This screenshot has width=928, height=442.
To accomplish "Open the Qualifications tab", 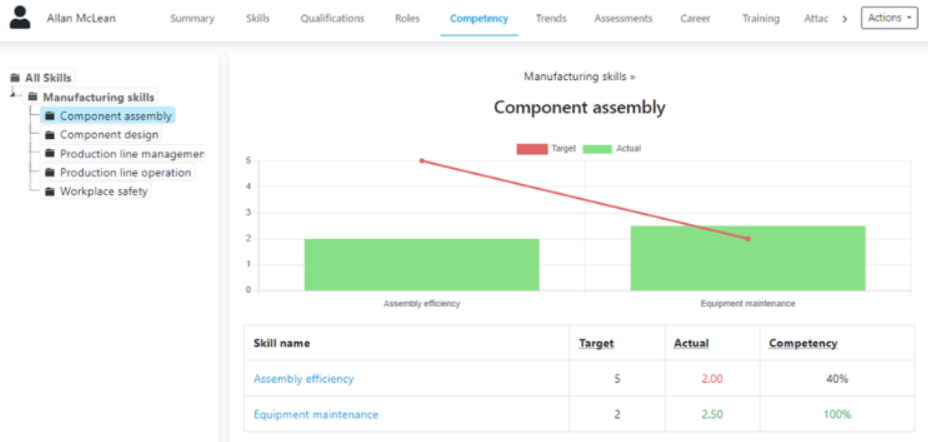I will click(332, 19).
